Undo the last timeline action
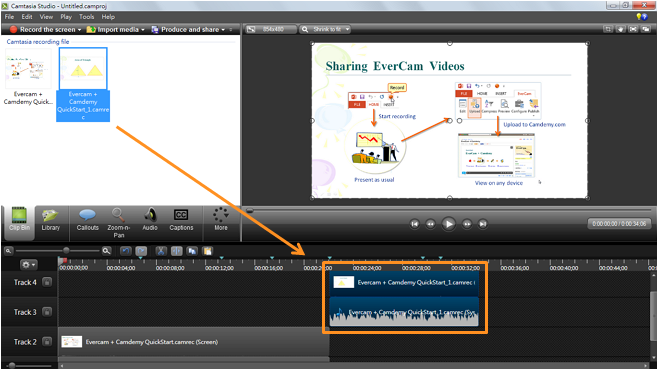The image size is (658, 370). (x=125, y=251)
